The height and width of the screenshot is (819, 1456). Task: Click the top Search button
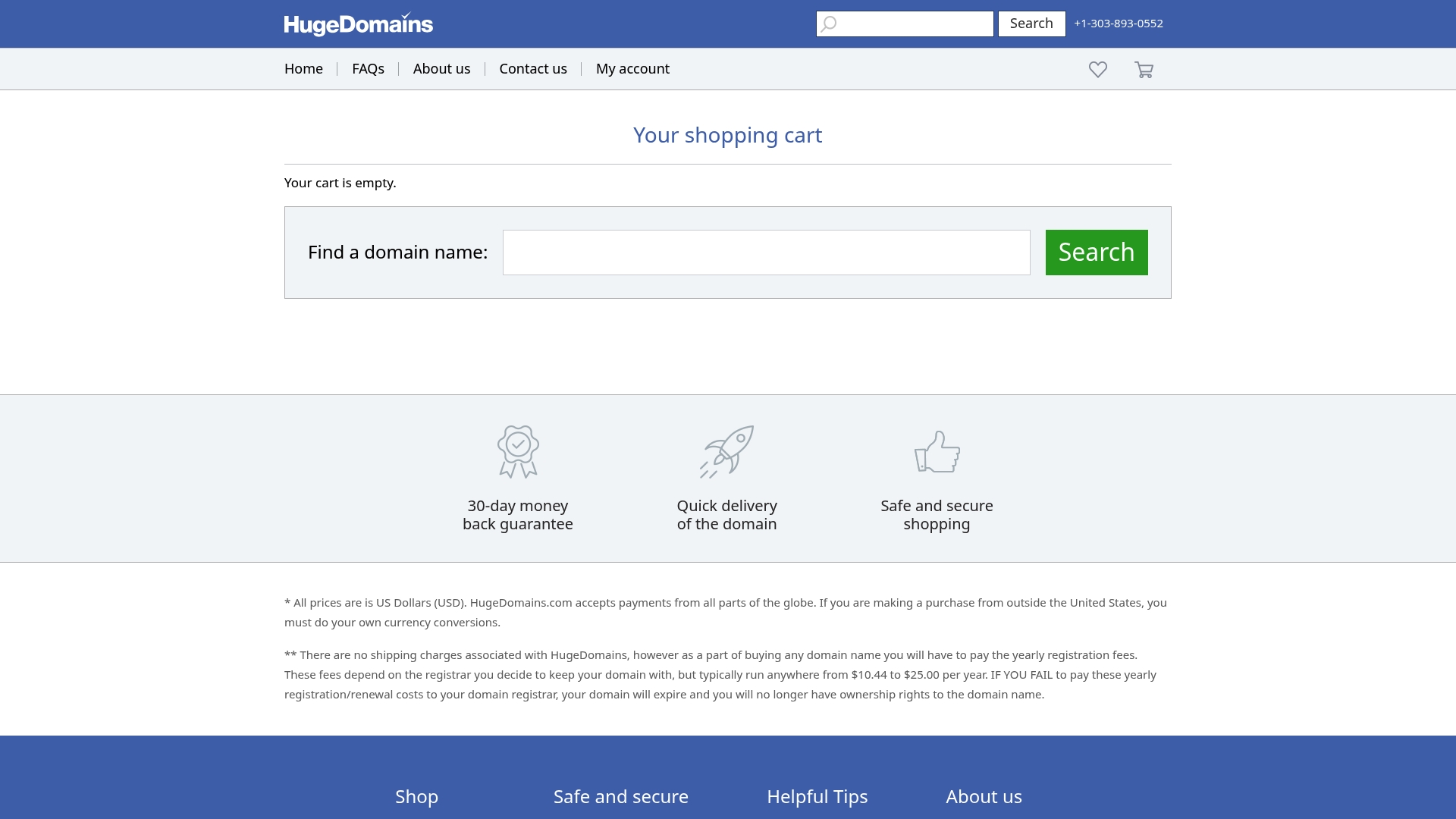pyautogui.click(x=1031, y=24)
